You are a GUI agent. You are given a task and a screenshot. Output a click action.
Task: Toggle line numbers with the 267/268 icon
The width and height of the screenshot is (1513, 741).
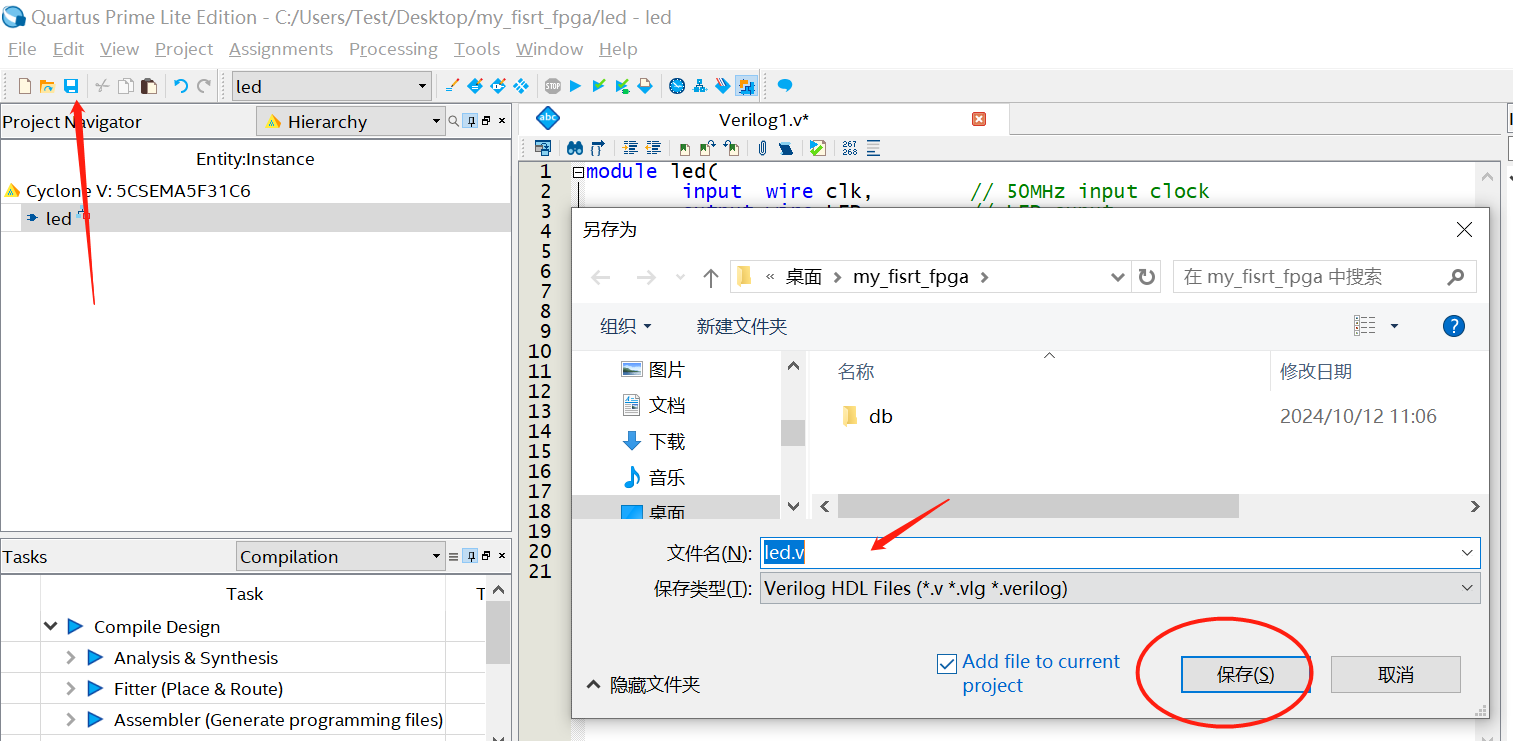pyautogui.click(x=850, y=148)
